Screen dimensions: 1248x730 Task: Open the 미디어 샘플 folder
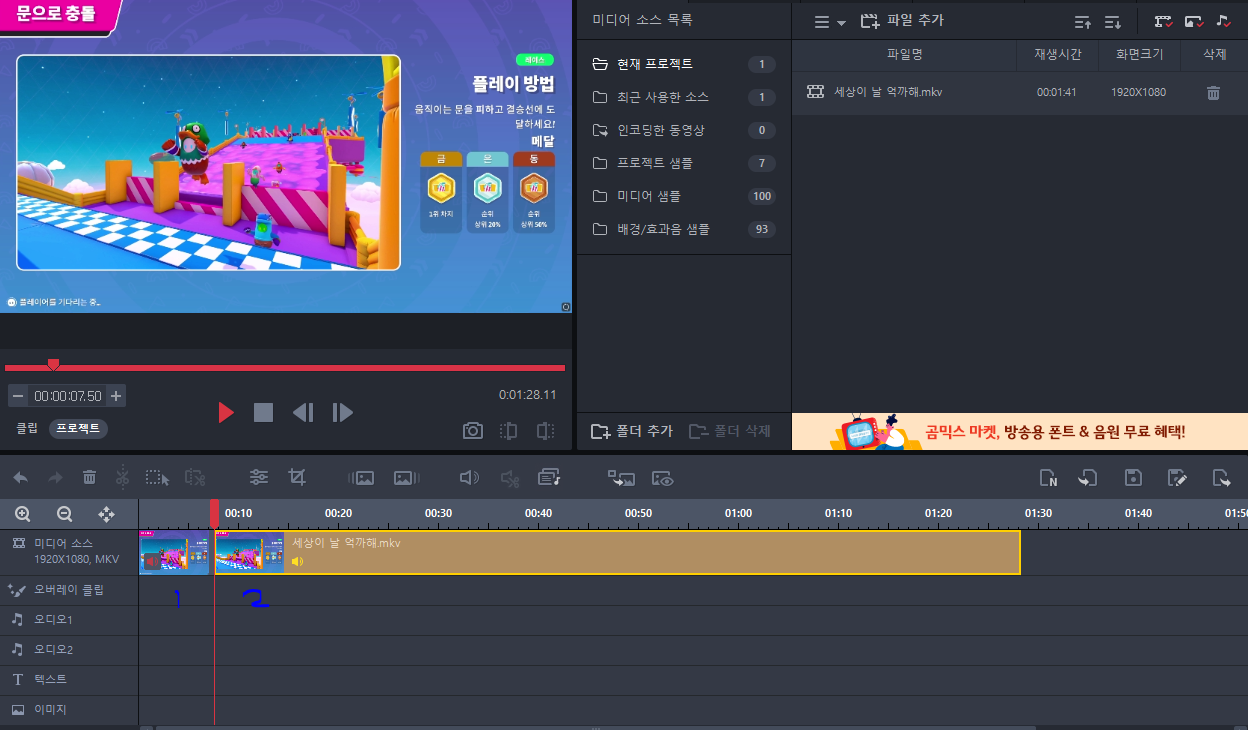[x=684, y=196]
